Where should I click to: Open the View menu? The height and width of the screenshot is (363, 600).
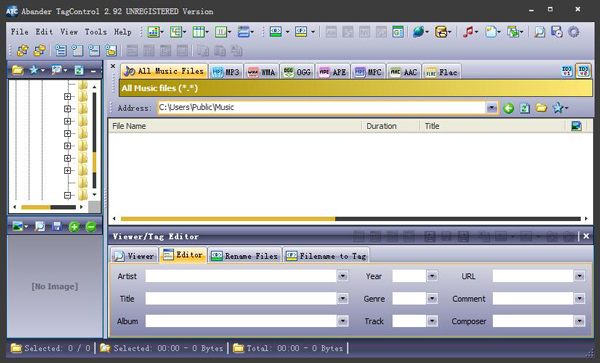coord(69,32)
